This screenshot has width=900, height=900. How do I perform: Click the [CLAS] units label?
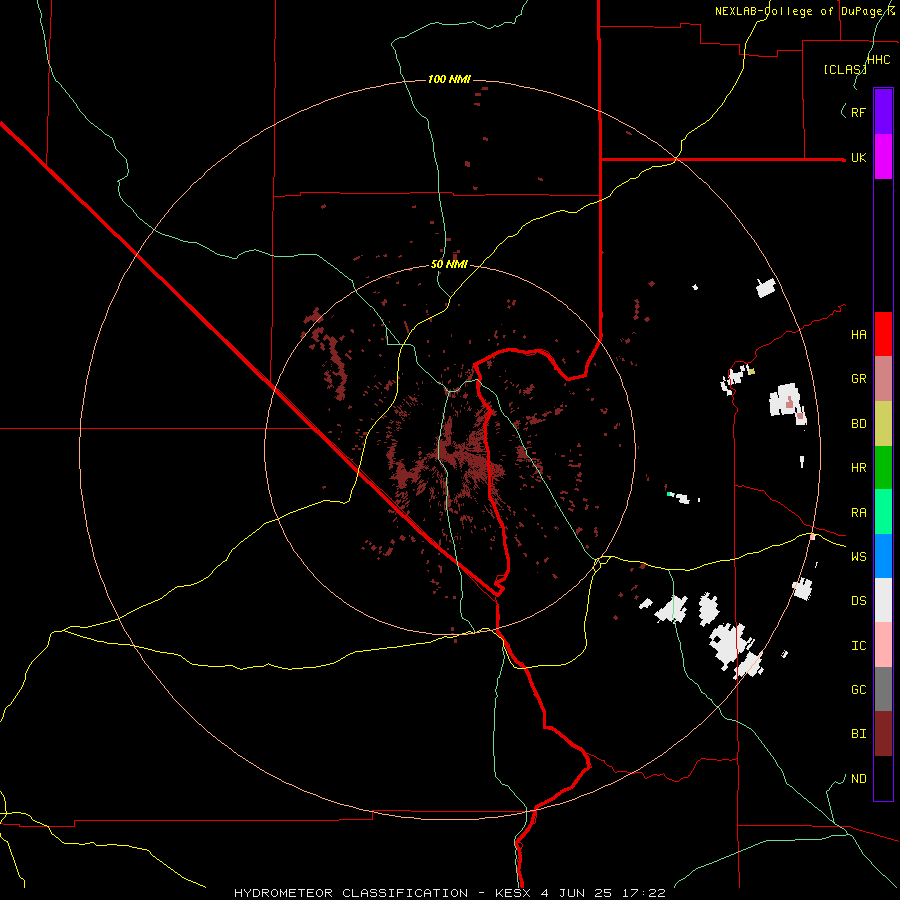pos(845,69)
